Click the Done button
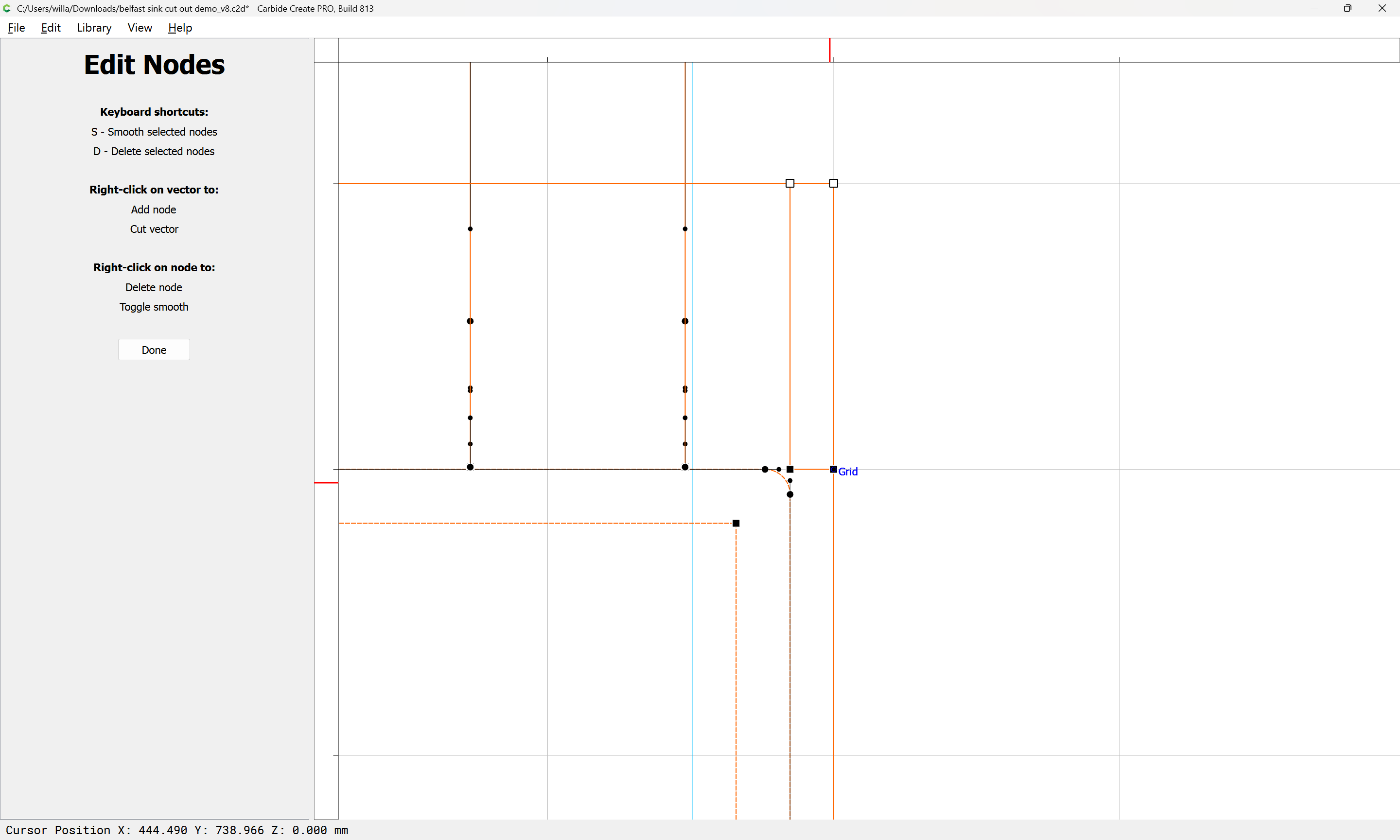This screenshot has height=840, width=1400. [x=154, y=350]
